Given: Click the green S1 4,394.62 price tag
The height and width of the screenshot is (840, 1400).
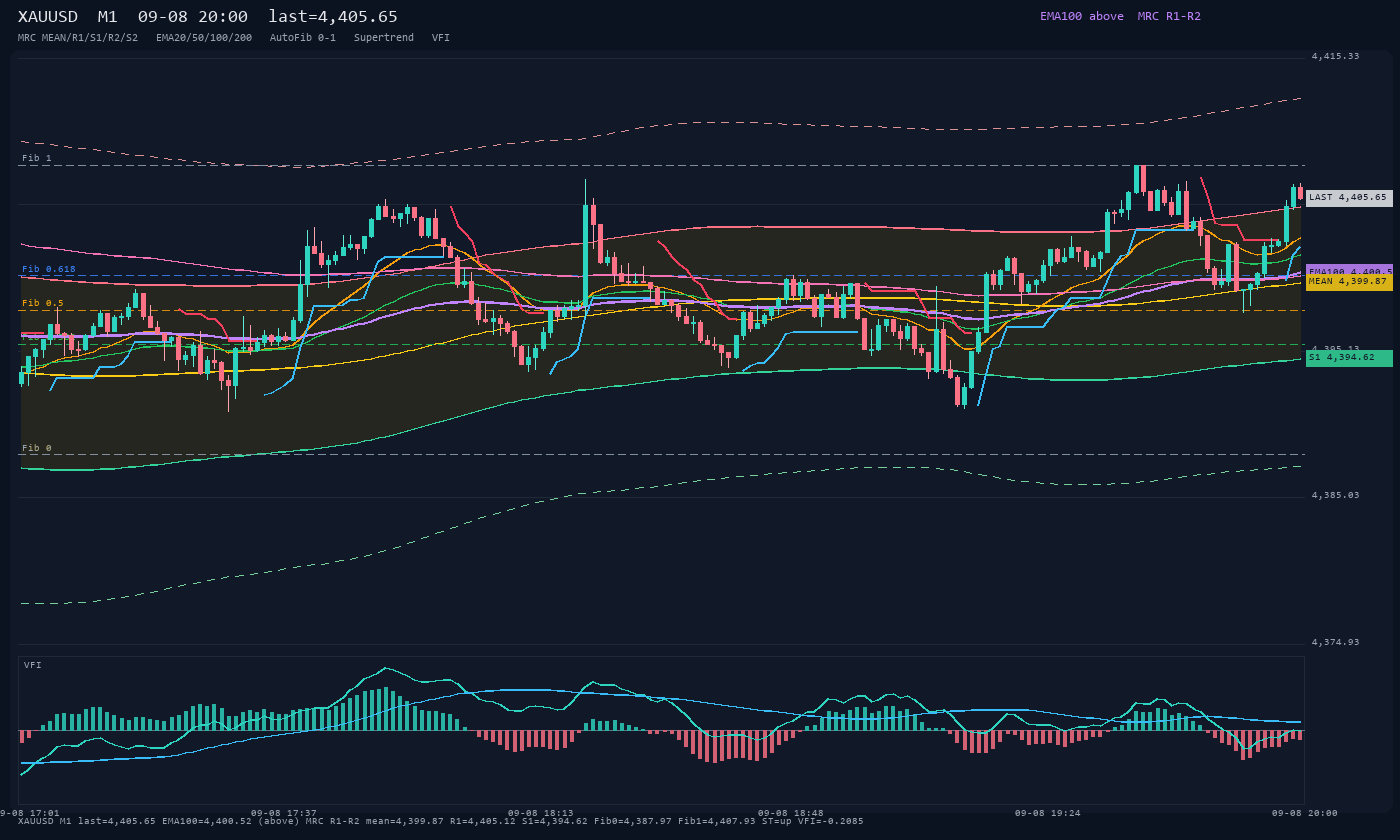Looking at the screenshot, I should point(1349,357).
